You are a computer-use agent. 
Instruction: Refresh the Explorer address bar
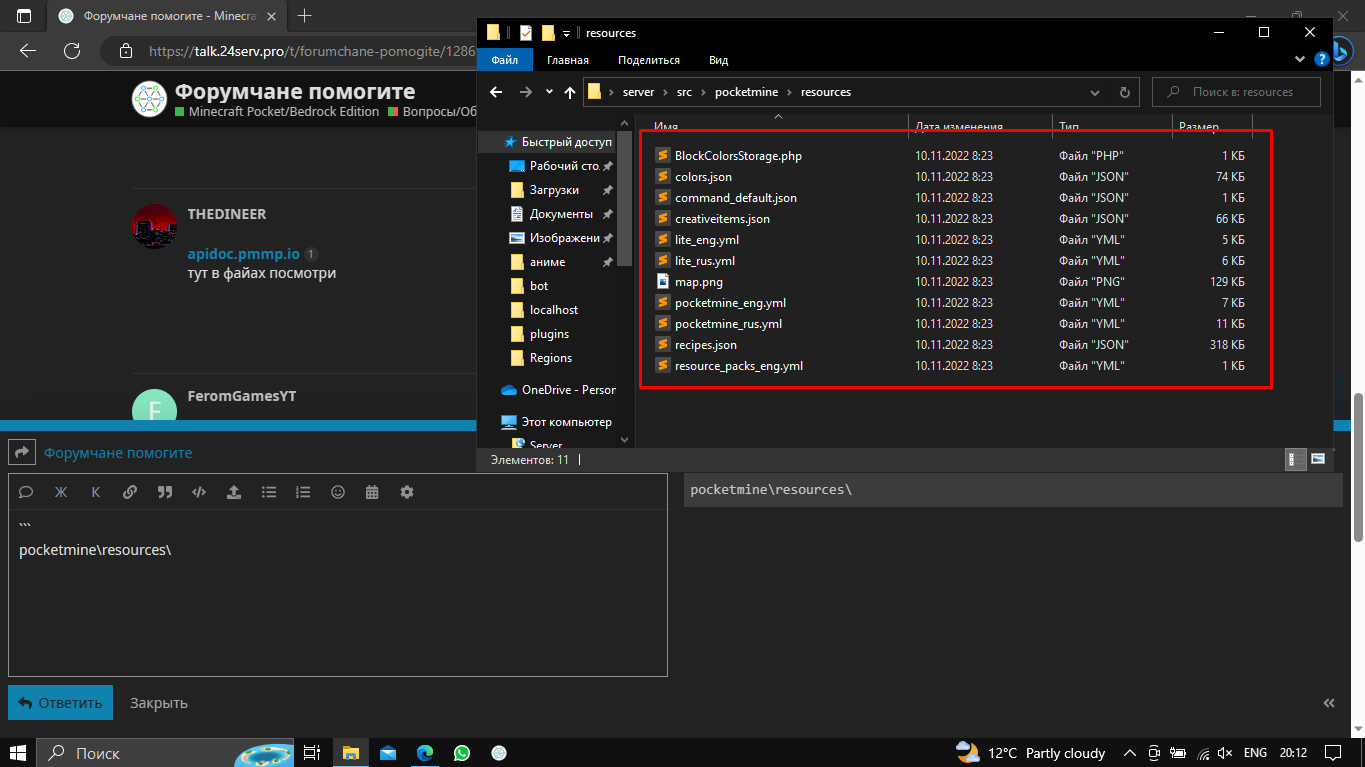[x=1124, y=92]
